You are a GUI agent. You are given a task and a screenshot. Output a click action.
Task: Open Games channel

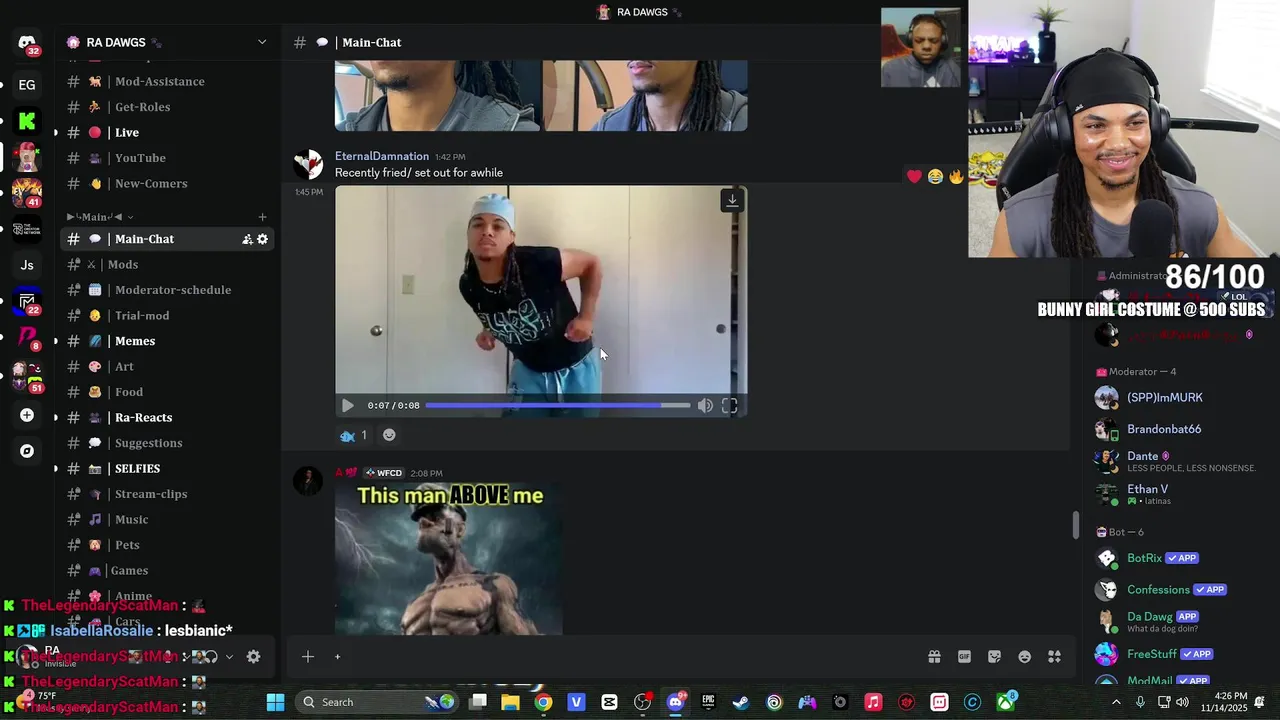(x=167, y=570)
